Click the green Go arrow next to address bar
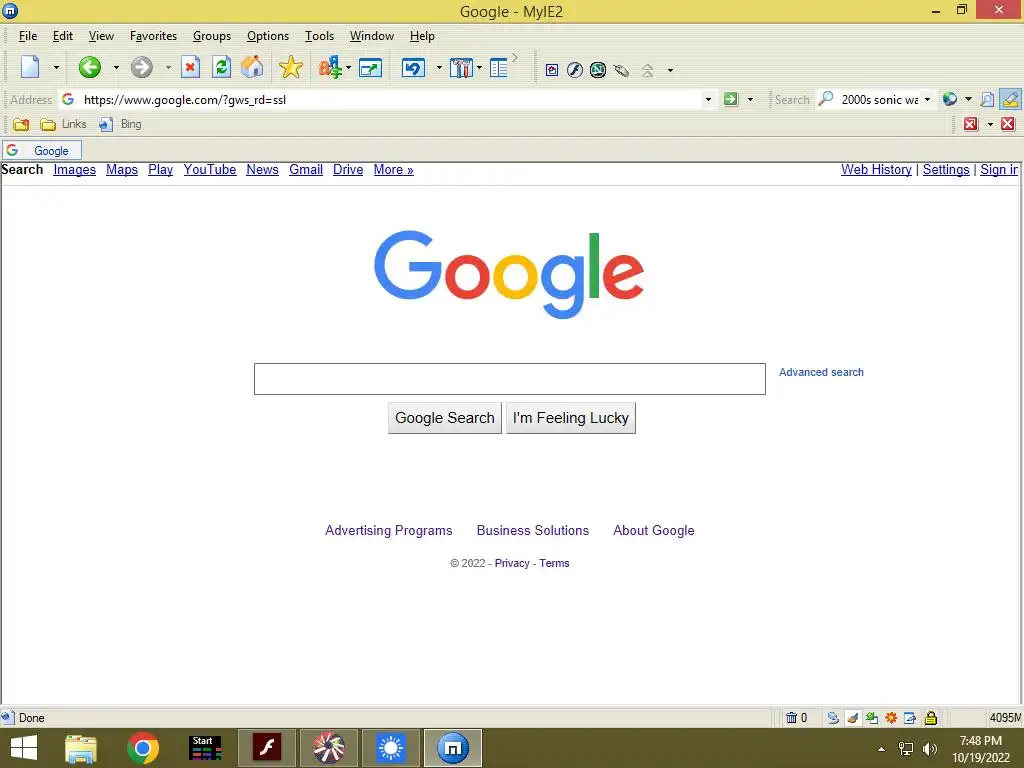Screen dimensions: 1024x768 click(731, 99)
